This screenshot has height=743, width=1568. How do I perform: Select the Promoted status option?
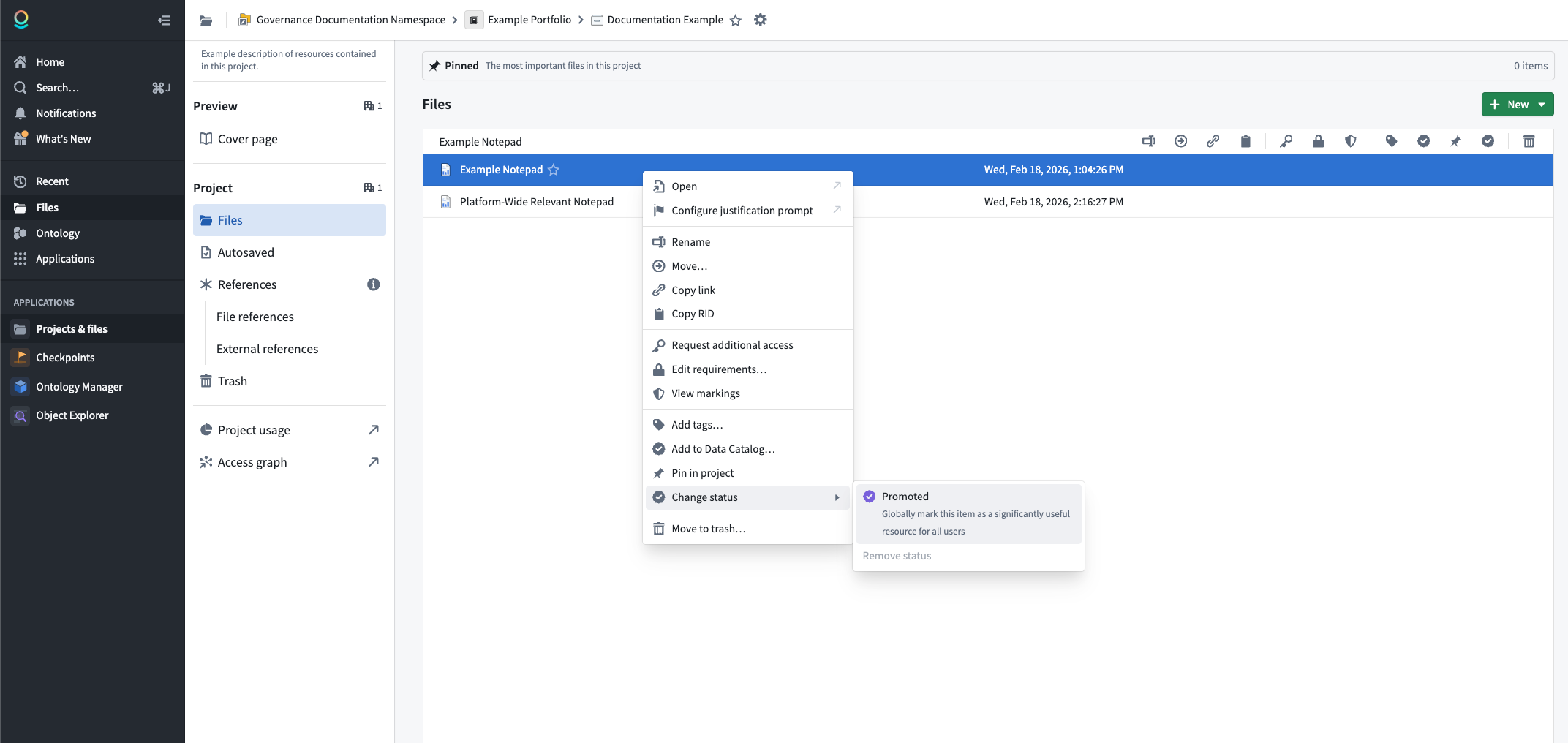pyautogui.click(x=968, y=513)
